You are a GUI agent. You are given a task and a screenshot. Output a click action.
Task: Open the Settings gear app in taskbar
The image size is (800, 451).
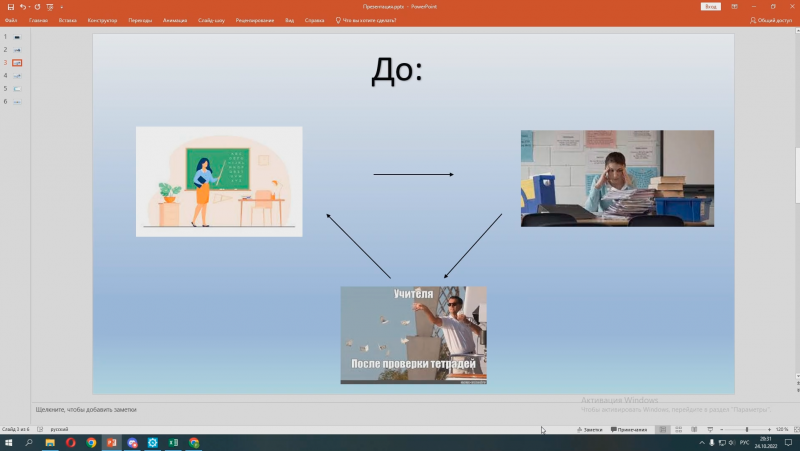coord(153,443)
